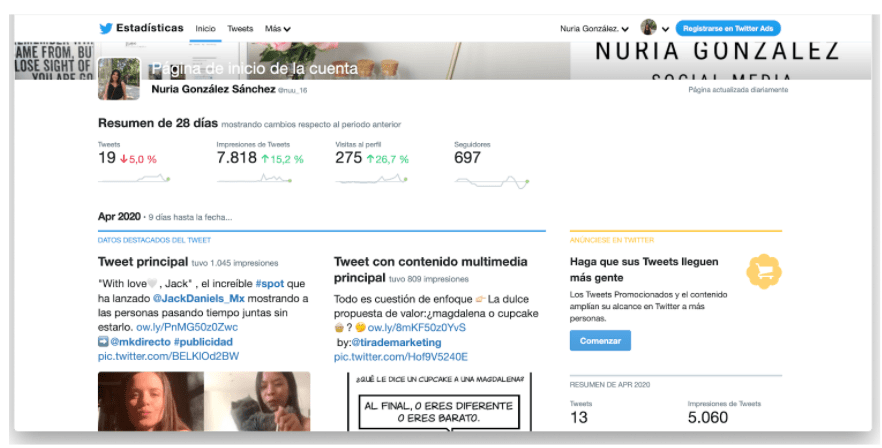882x448 pixels.
Task: Open the Inicio tab
Action: point(205,29)
